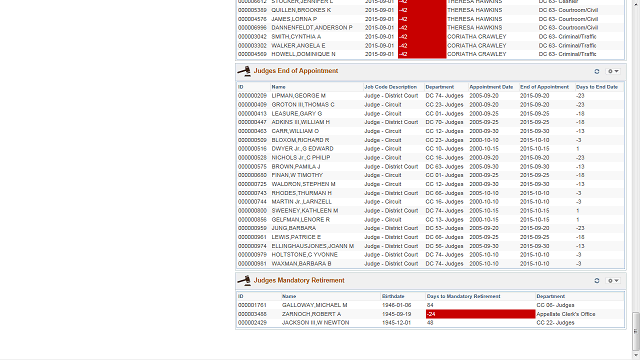Screen dimensions: 640x360
Task: Click BLOXOM,RICHARD R name
Action: [300, 140]
